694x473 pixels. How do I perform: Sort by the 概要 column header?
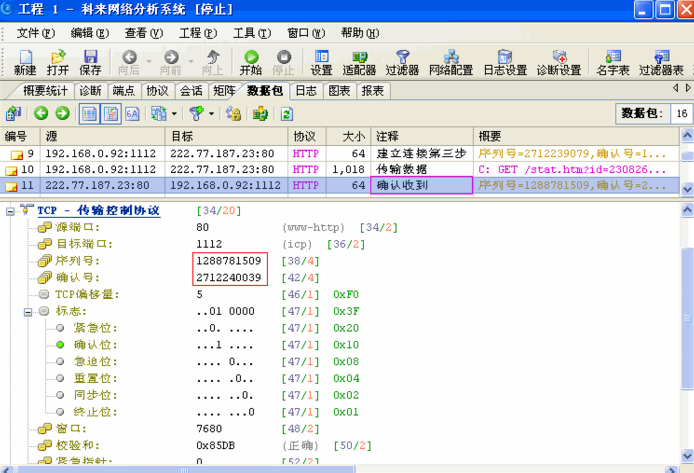click(x=576, y=136)
